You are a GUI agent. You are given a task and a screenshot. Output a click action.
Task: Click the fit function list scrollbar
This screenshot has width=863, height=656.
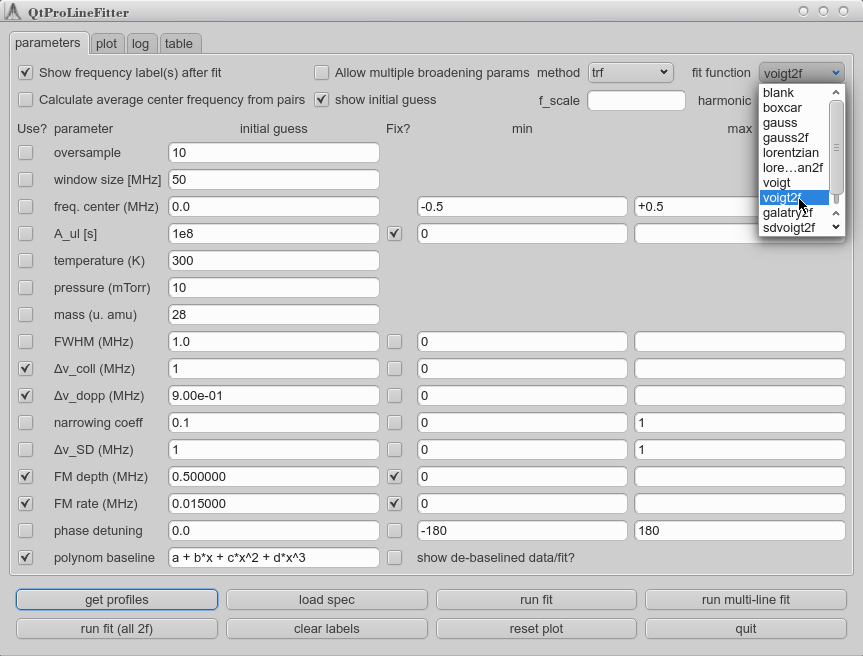[x=837, y=150]
